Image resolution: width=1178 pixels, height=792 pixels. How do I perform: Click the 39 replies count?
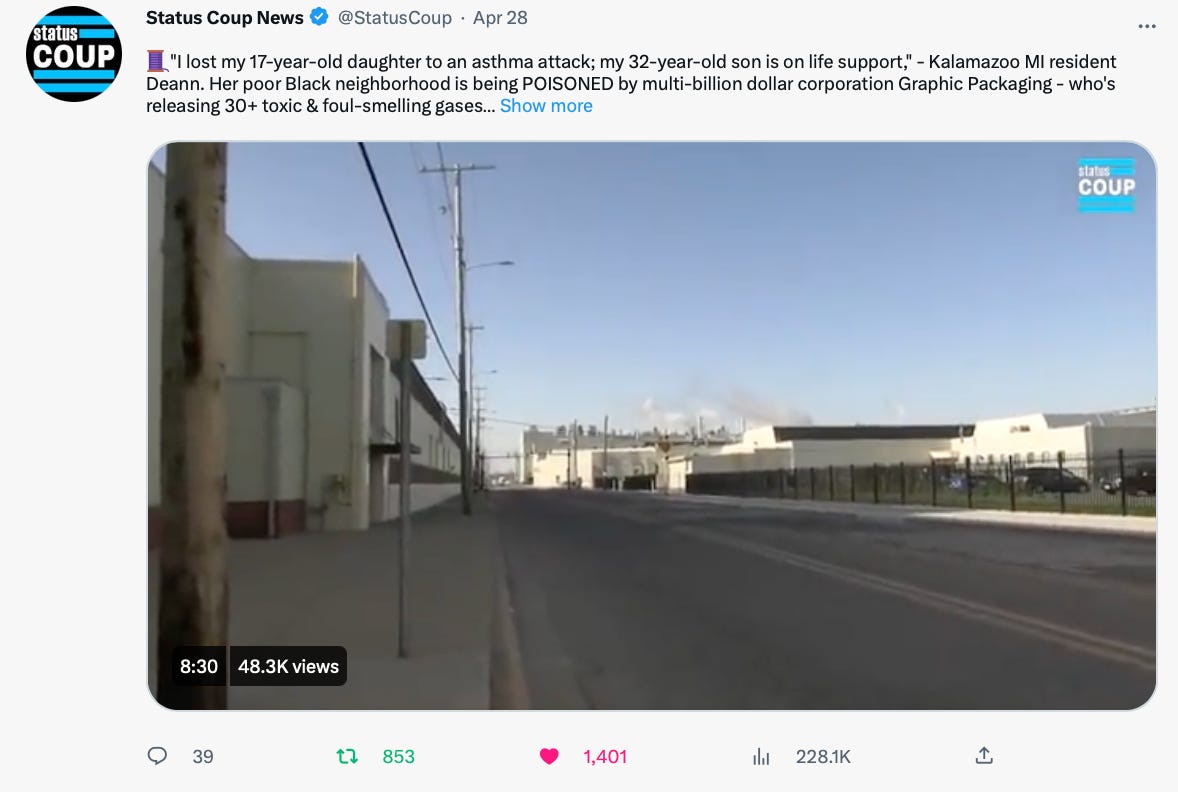coord(203,757)
